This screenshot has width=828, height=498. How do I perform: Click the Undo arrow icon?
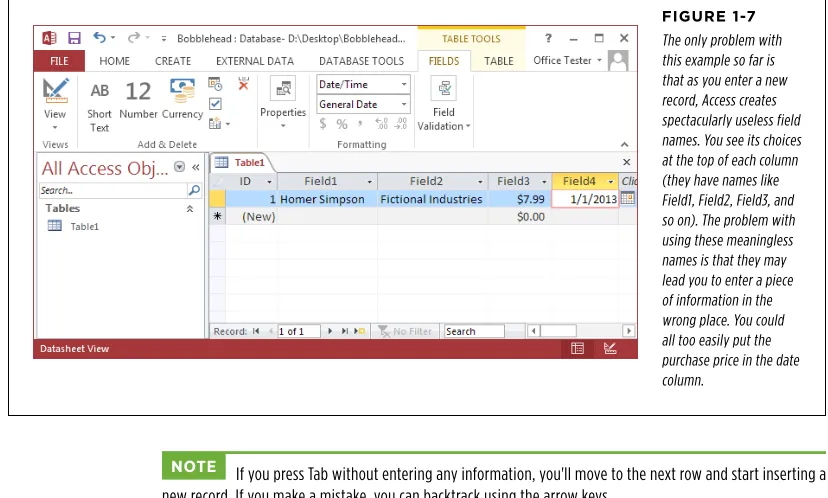99,37
